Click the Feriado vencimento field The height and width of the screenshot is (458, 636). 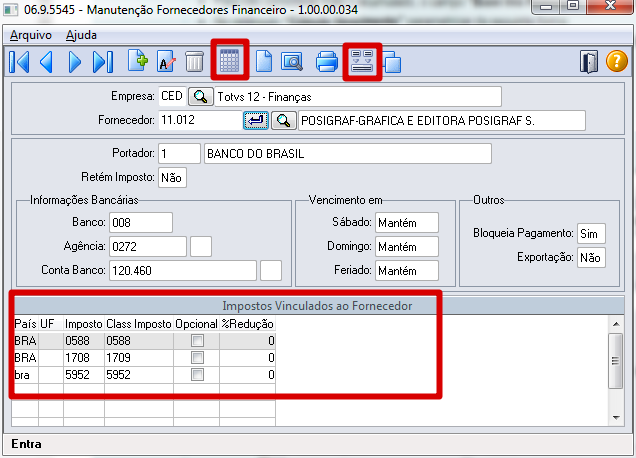coord(407,271)
